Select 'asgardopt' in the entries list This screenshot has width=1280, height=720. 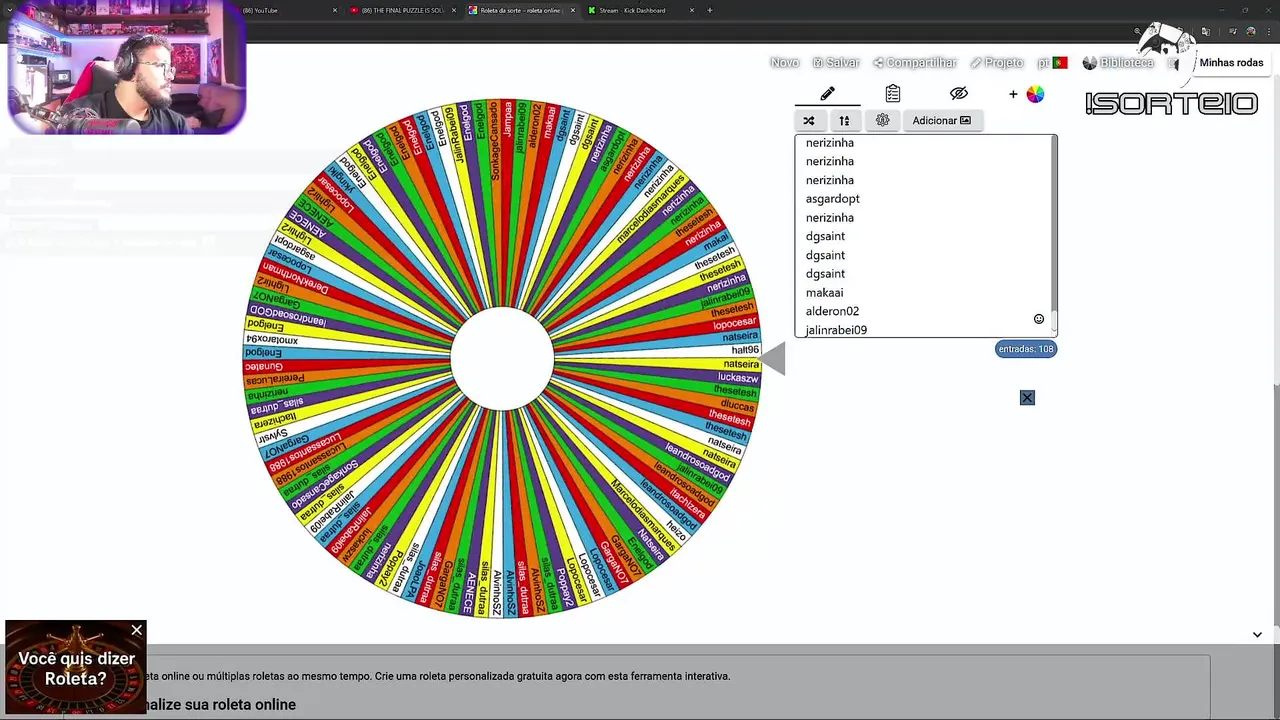click(x=833, y=199)
